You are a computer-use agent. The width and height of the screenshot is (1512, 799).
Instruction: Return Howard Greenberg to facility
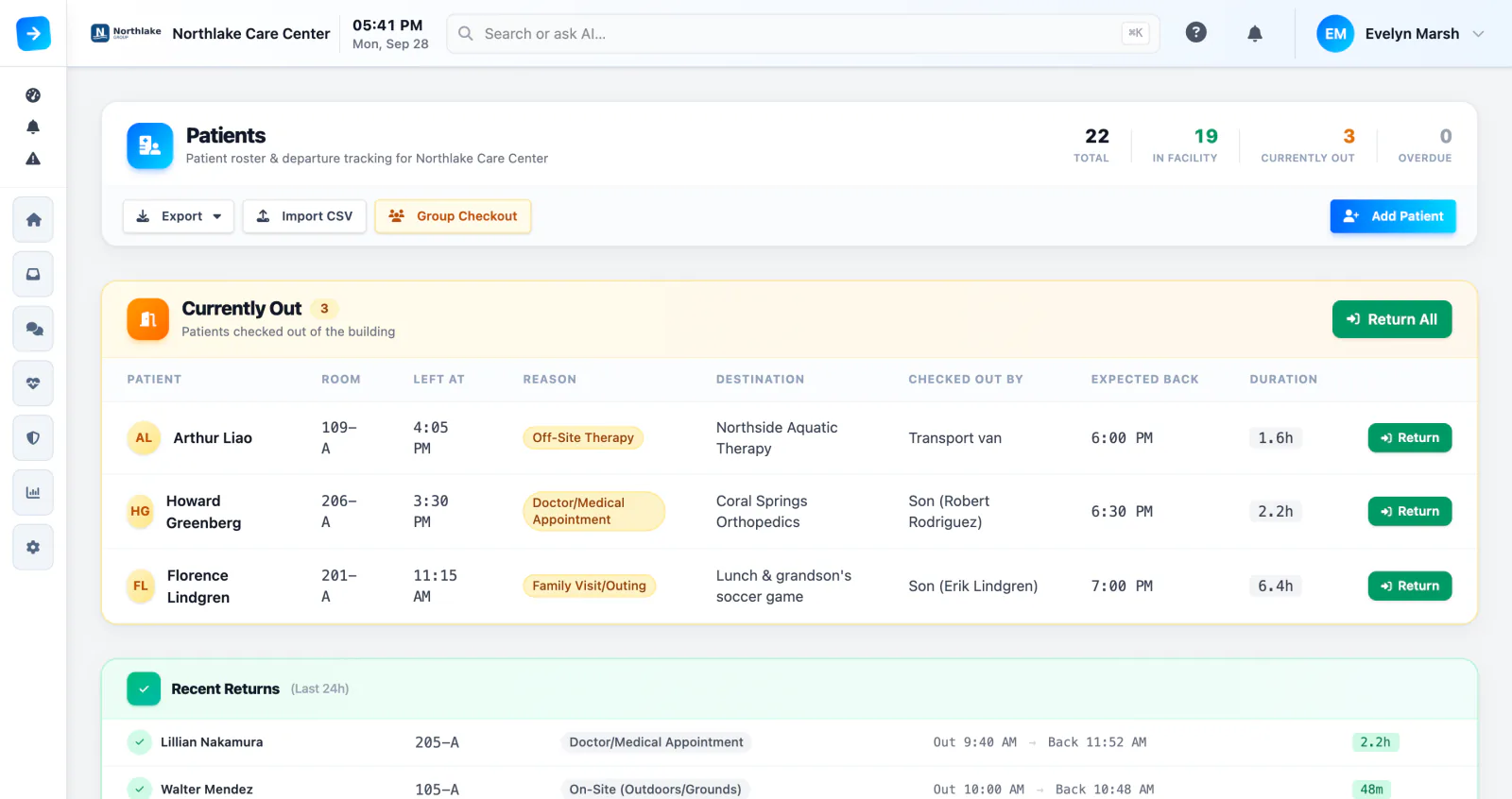1410,511
